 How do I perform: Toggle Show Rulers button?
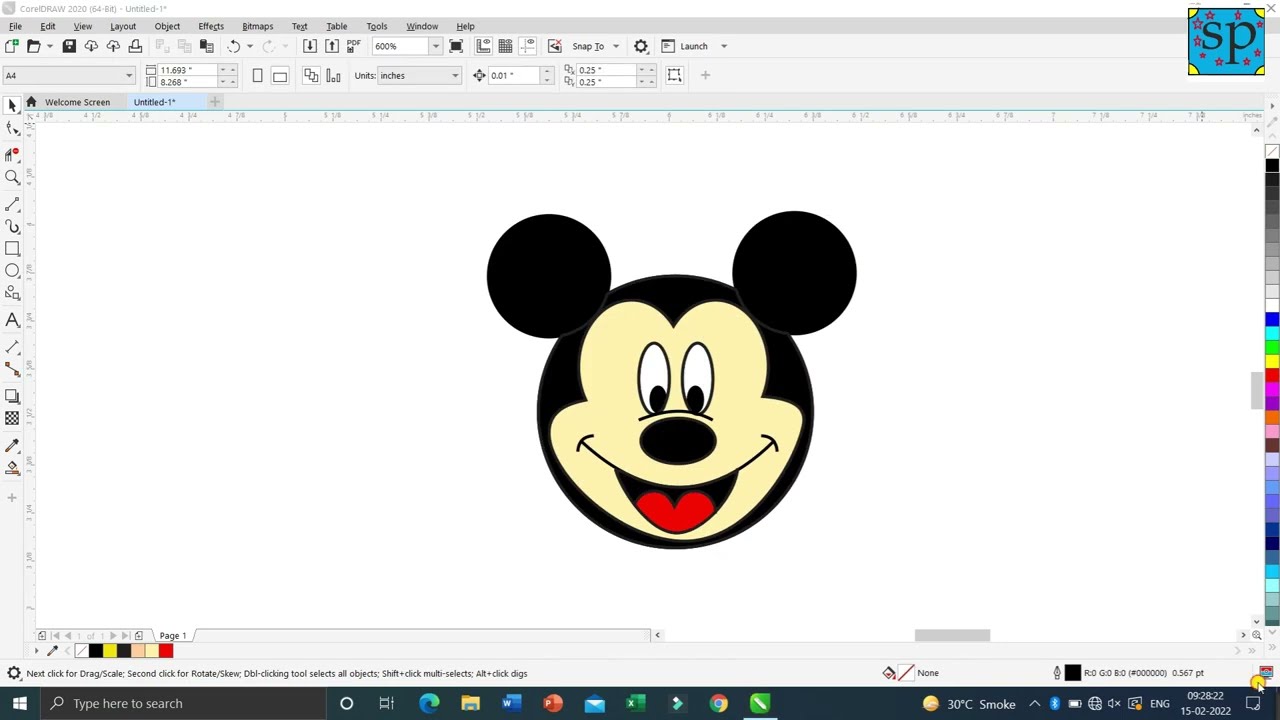pos(483,46)
